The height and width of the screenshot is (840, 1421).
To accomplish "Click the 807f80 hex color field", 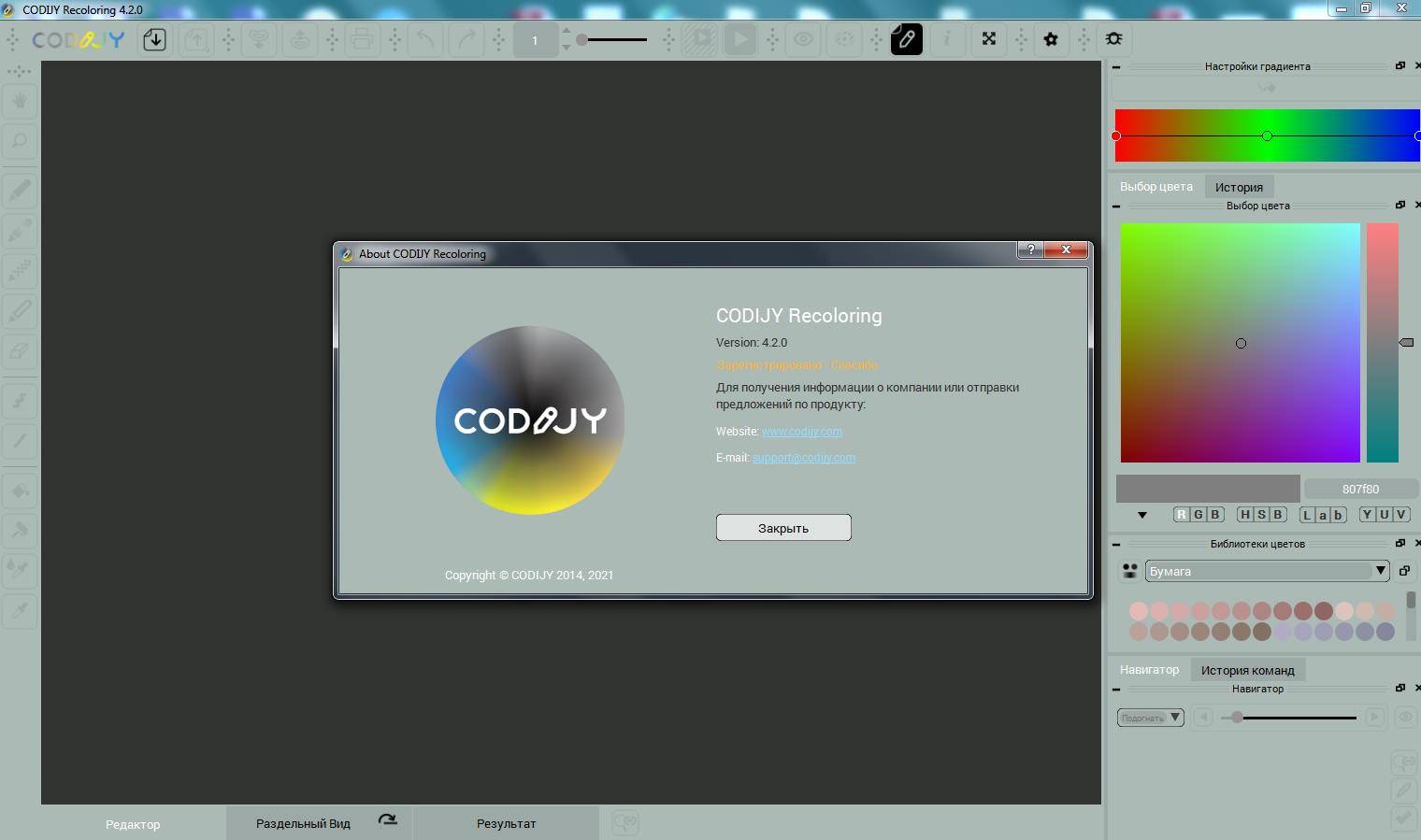I will tap(1360, 489).
